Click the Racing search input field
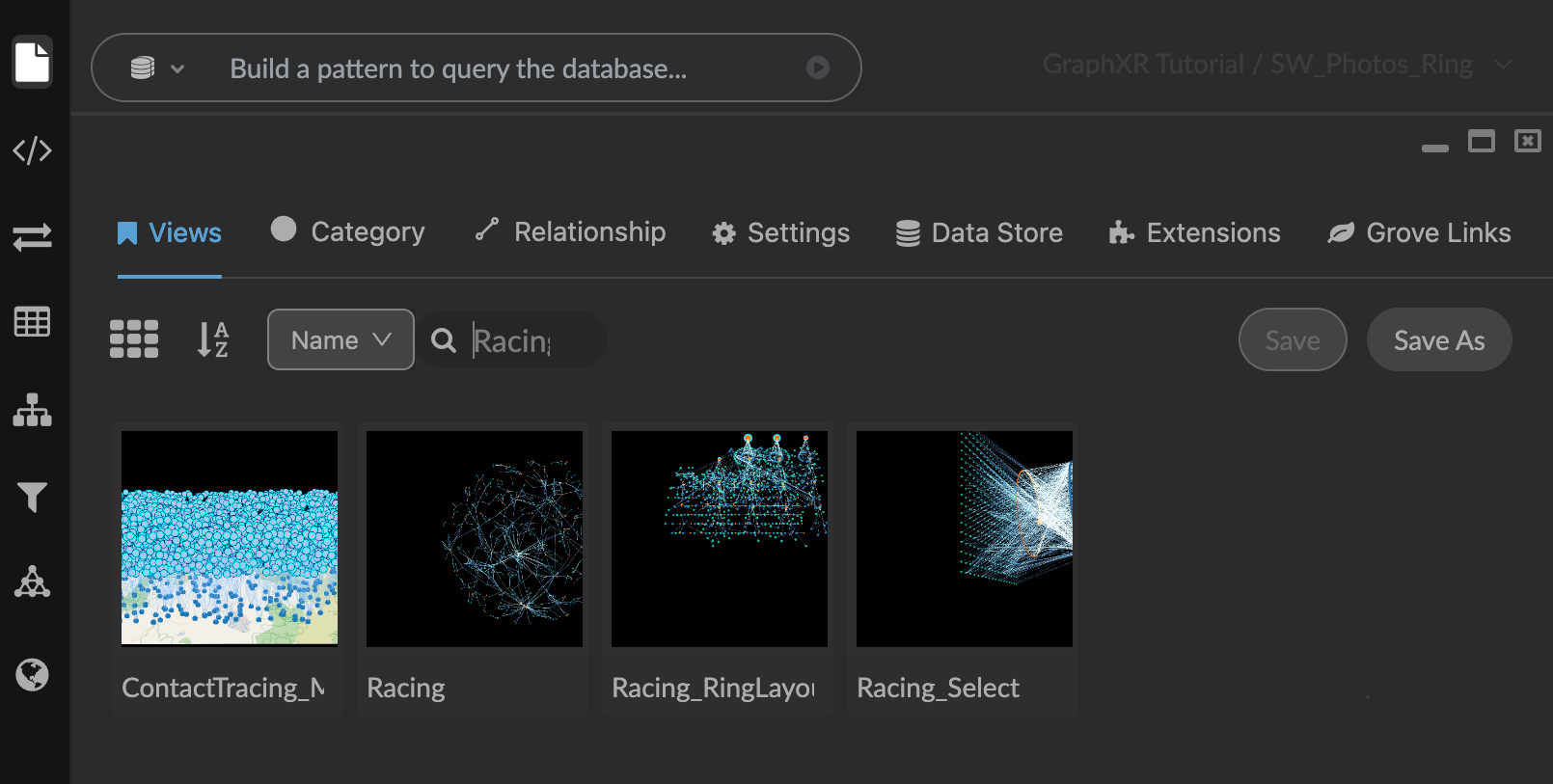This screenshot has height=784, width=1553. click(x=526, y=340)
